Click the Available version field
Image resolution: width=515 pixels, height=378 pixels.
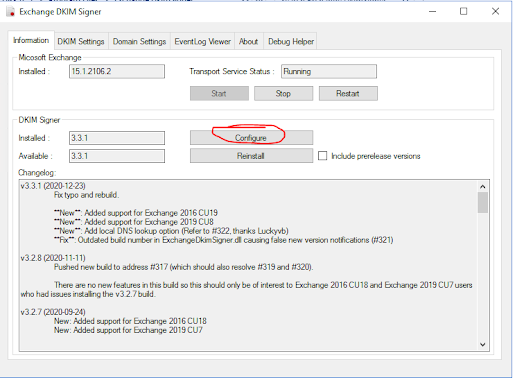[117, 156]
